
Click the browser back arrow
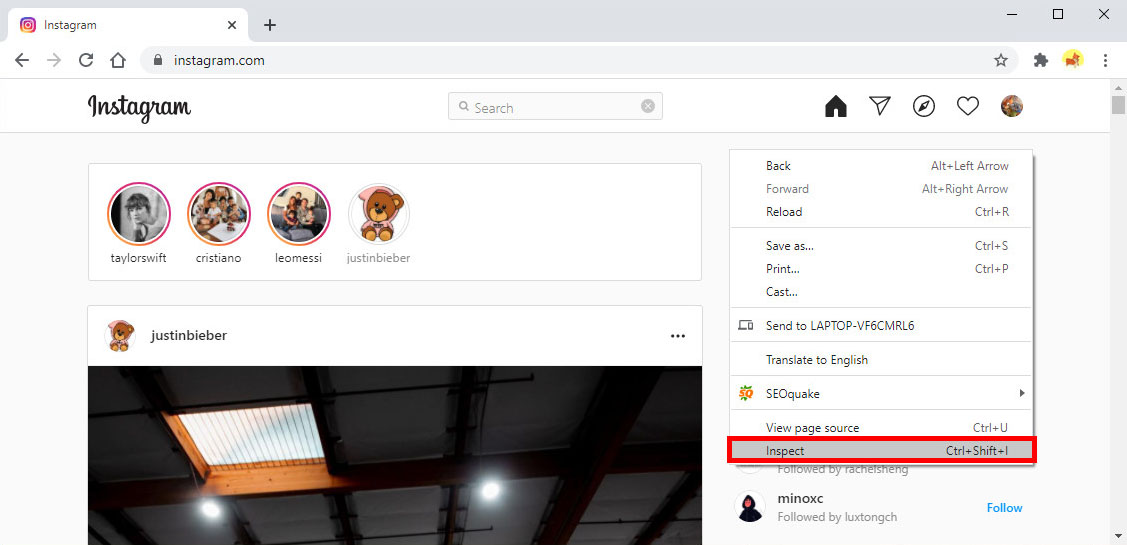pos(22,60)
